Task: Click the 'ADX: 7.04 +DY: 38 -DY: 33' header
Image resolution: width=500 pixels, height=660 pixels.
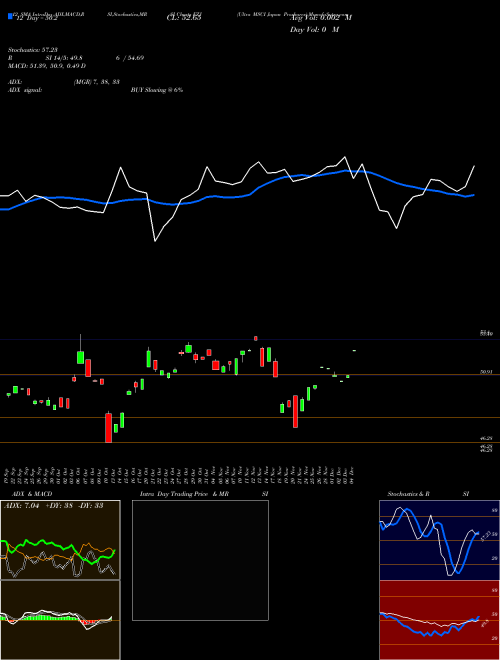Action: coord(53,506)
